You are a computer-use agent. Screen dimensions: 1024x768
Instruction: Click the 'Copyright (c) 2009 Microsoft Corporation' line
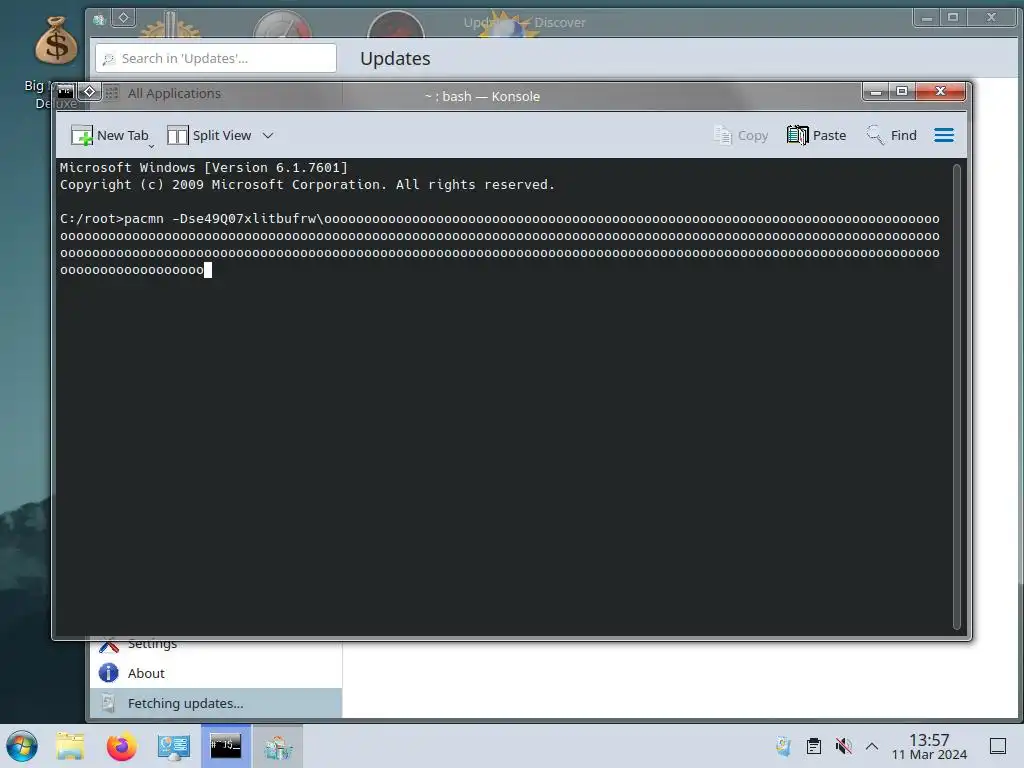click(307, 185)
